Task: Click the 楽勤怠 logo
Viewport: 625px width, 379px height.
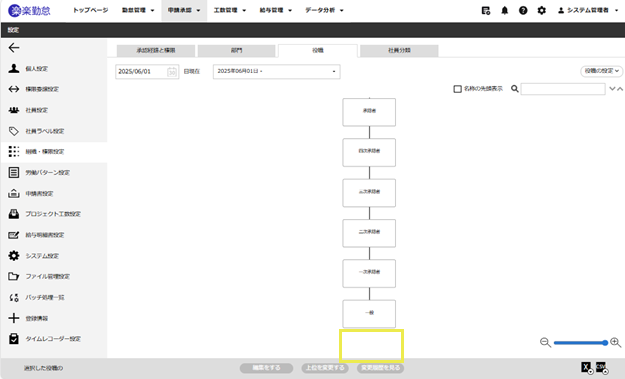Action: pos(29,10)
